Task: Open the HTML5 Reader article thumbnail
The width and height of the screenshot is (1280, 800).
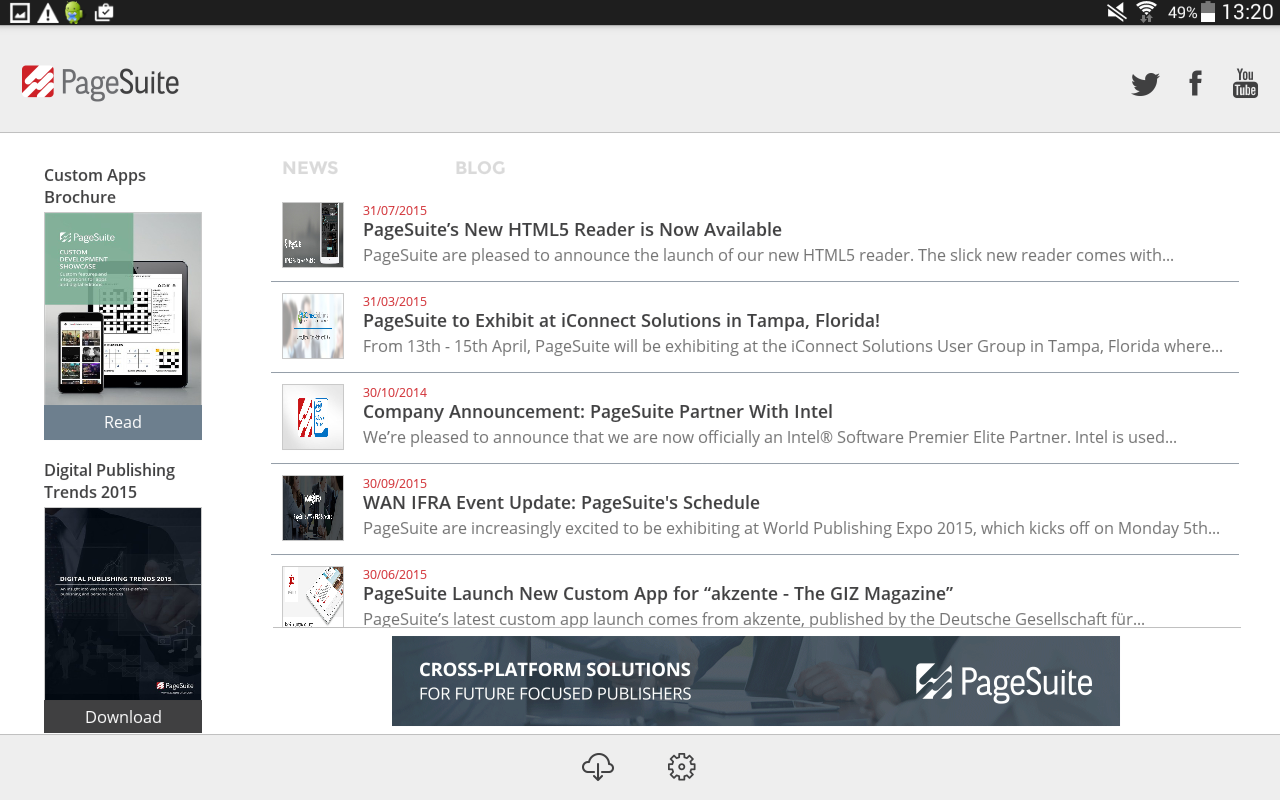Action: (x=313, y=235)
